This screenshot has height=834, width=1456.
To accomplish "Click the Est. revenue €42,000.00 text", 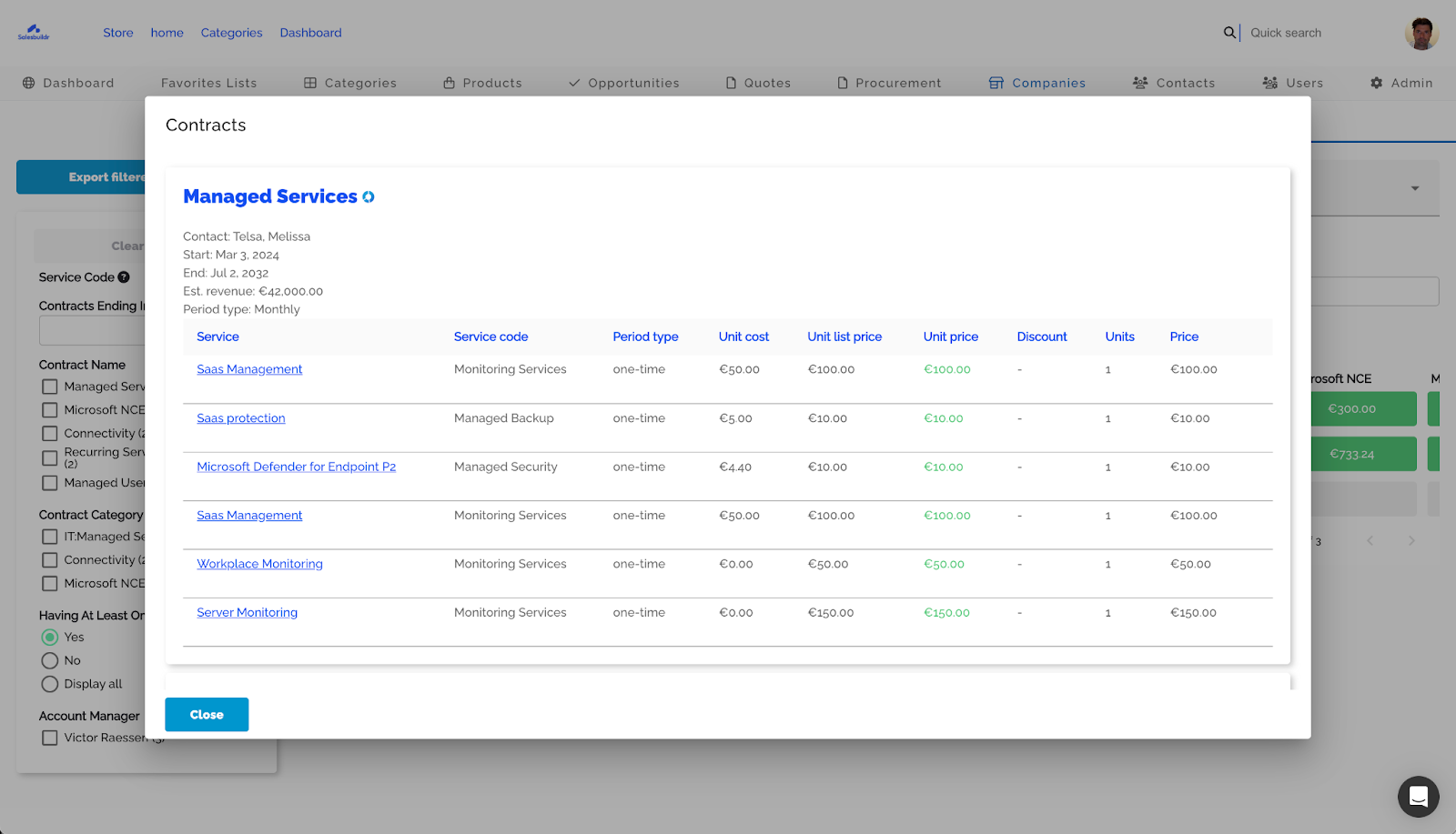I will pyautogui.click(x=253, y=291).
